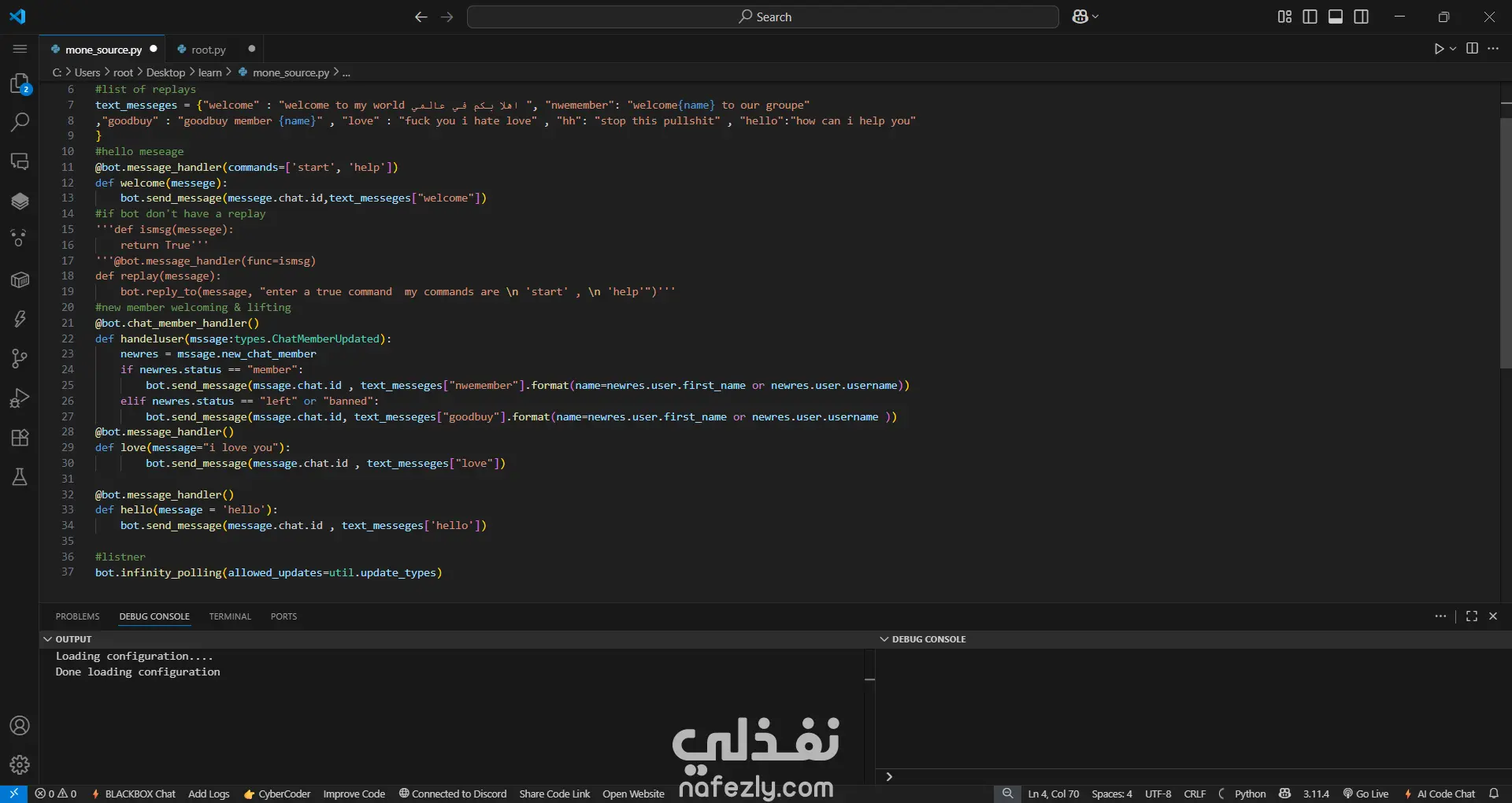Click Improve Code in status bar

pyautogui.click(x=354, y=794)
